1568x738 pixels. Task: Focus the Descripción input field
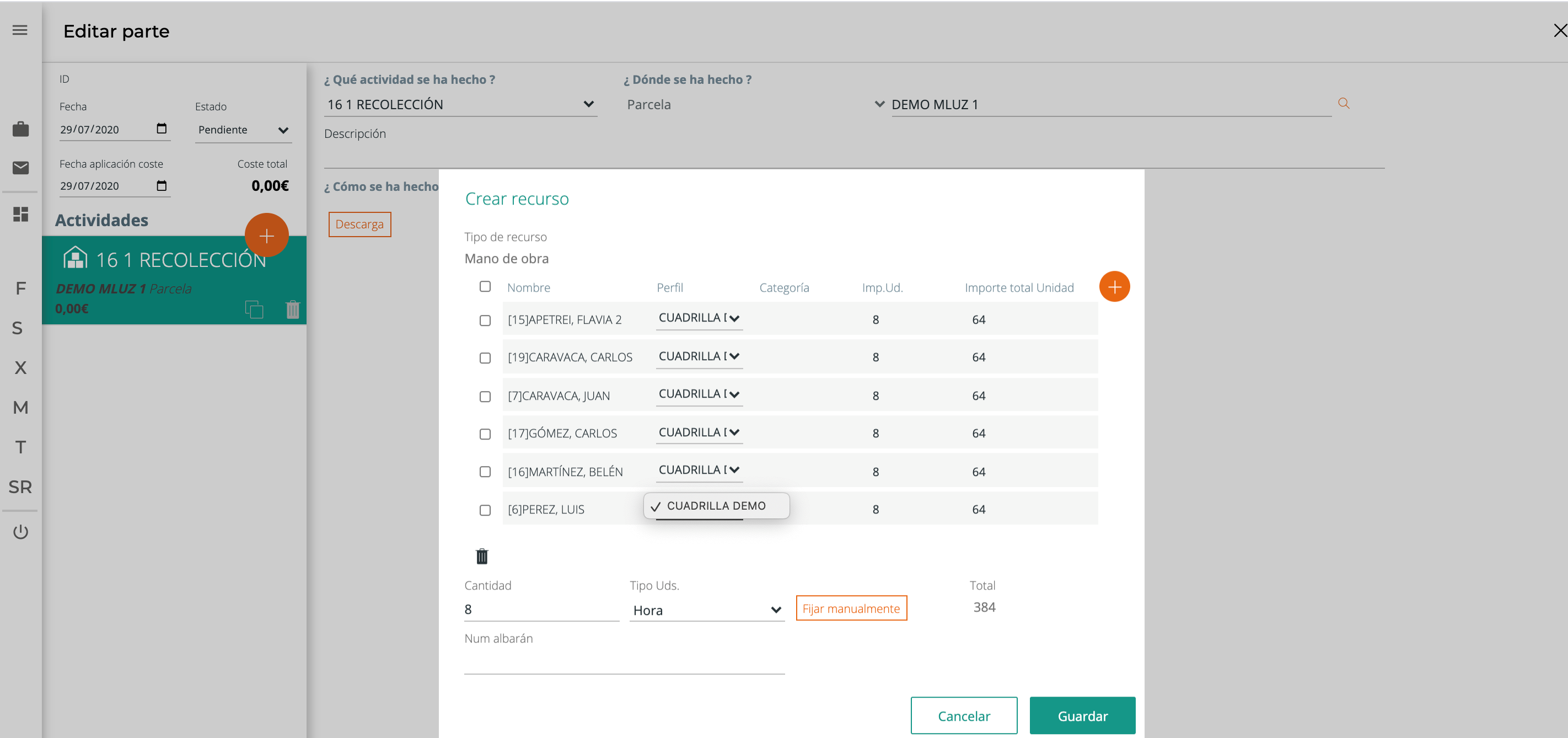(854, 156)
